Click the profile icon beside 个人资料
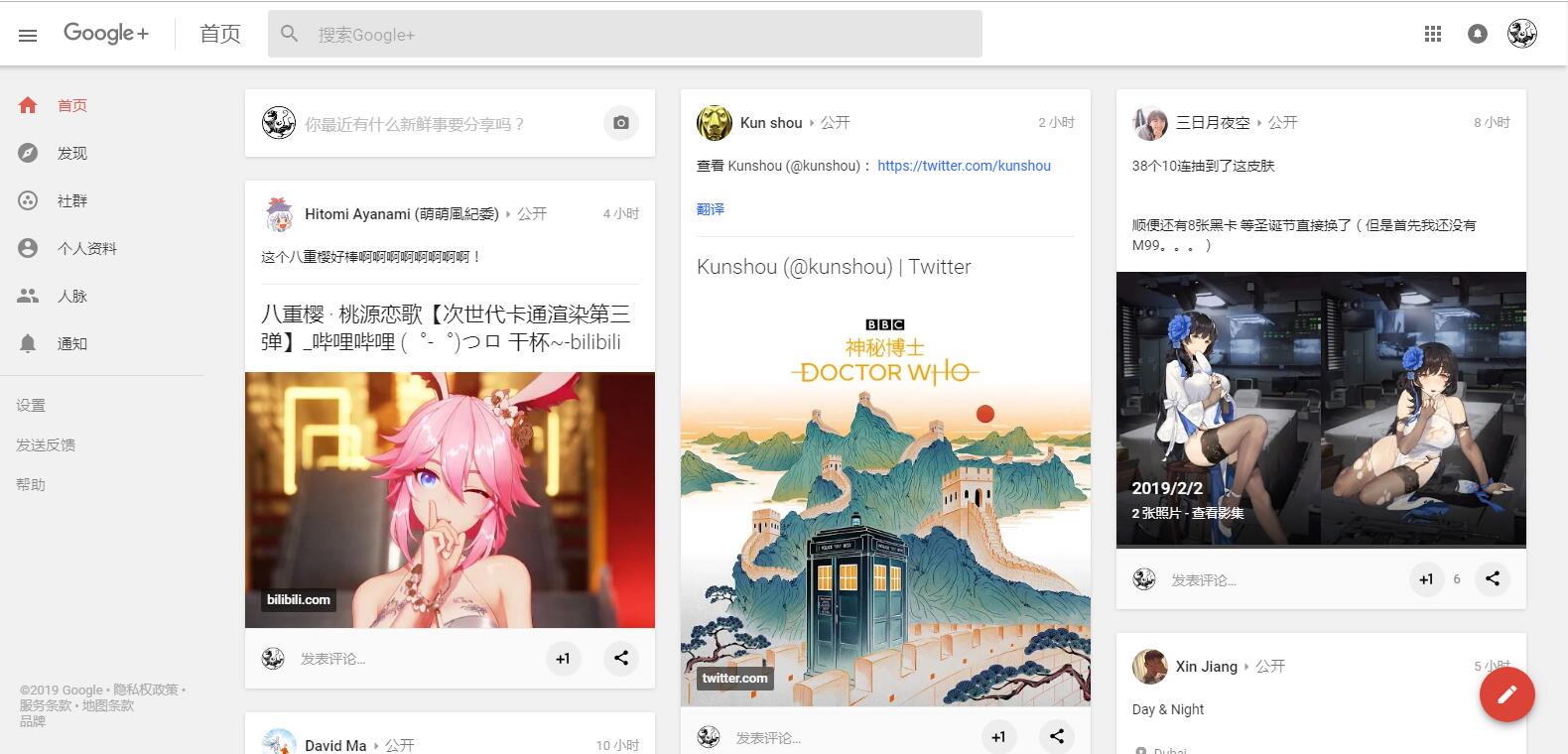Screen dimensions: 1568x754 28,248
